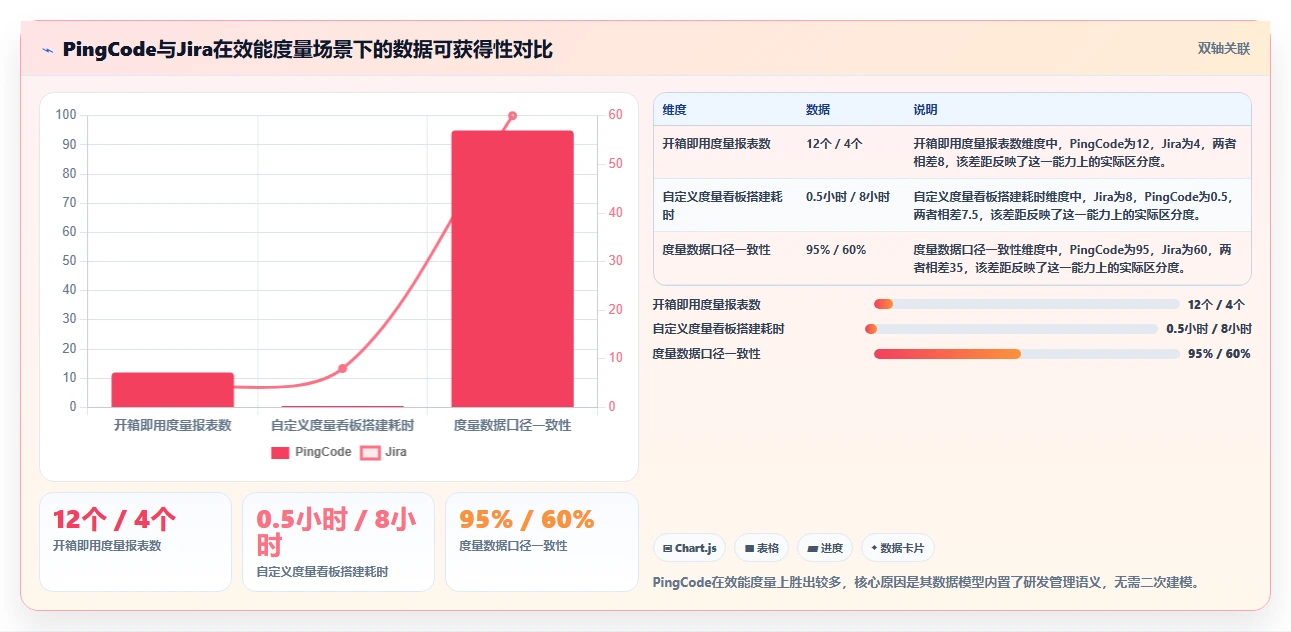Click the Jira line point at value 60
The image size is (1291, 632).
coord(512,116)
